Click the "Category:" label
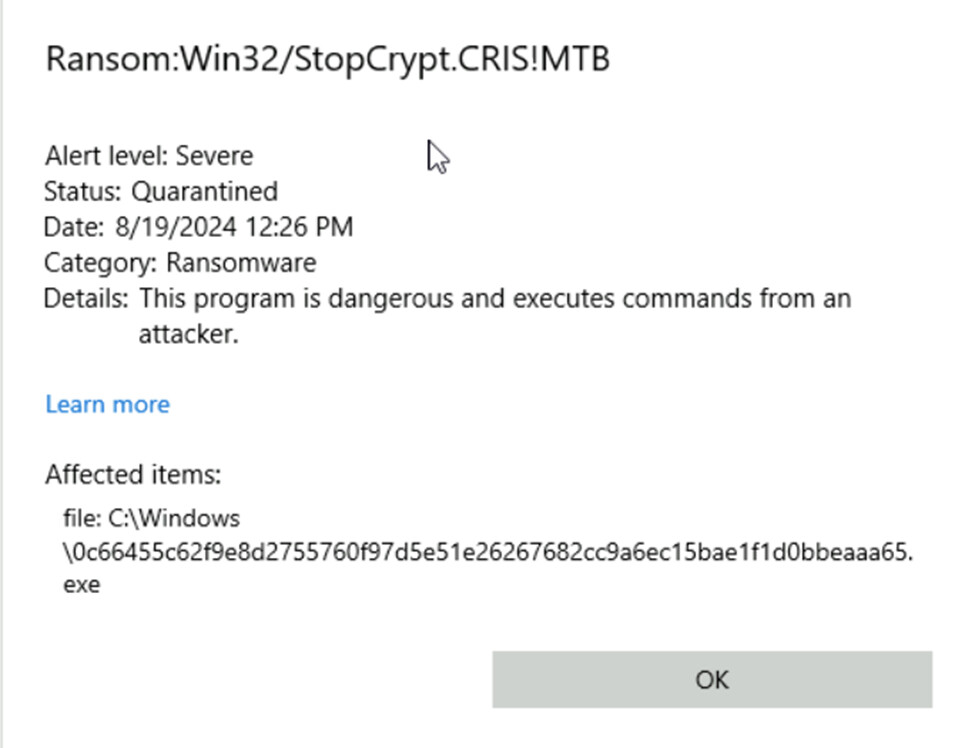This screenshot has height=748, width=975. click(101, 263)
